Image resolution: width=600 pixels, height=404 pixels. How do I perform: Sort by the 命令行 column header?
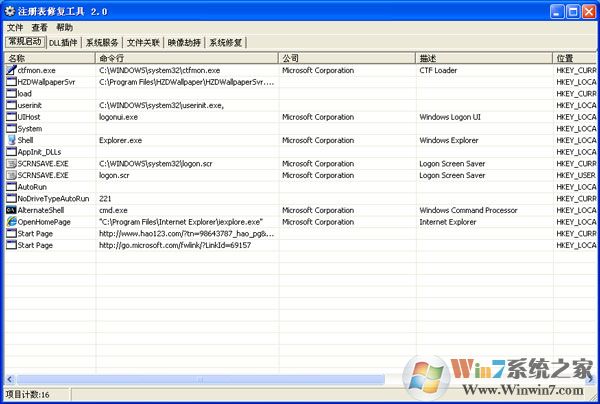tap(187, 58)
